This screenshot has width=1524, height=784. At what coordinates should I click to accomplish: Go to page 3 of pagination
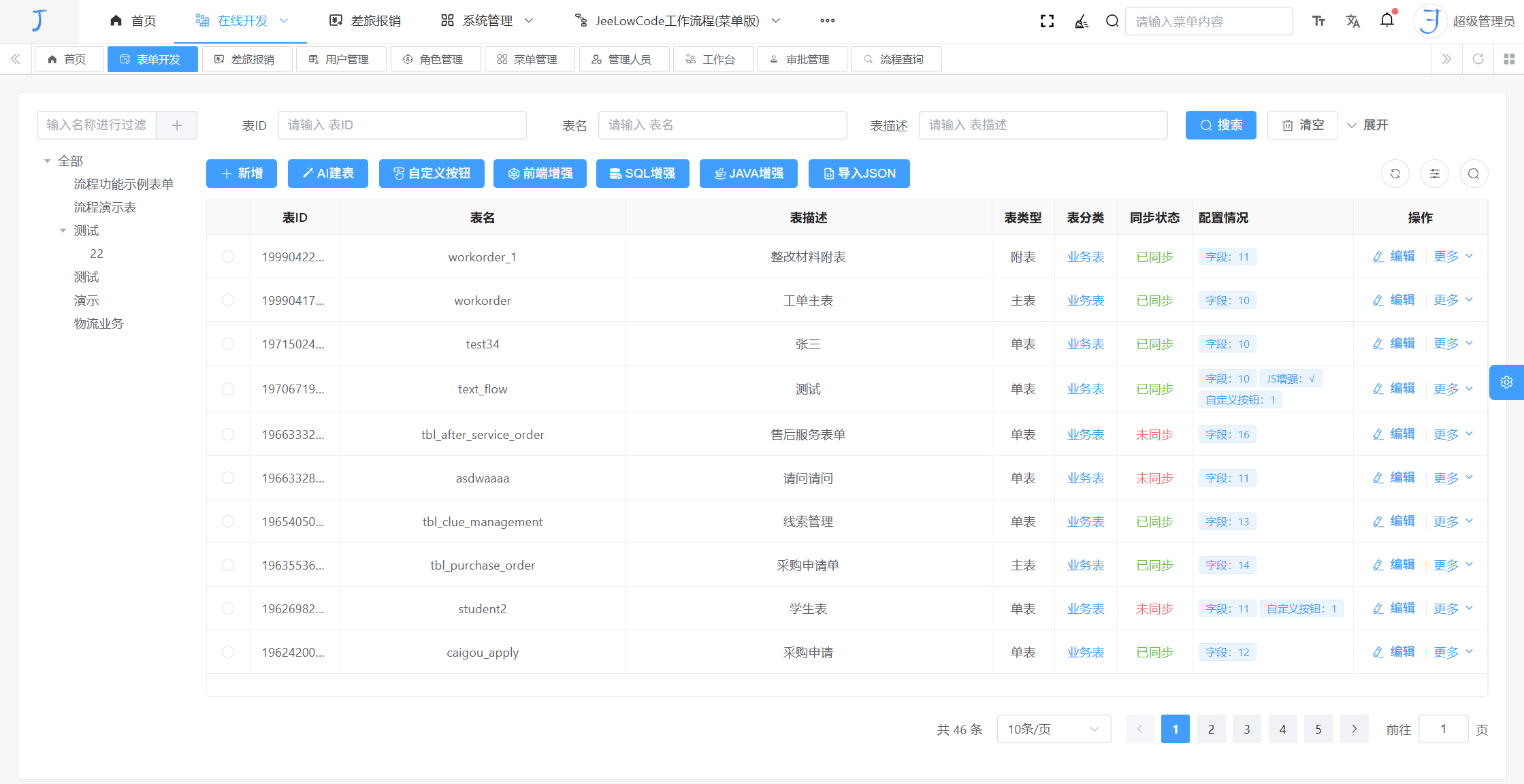pyautogui.click(x=1247, y=729)
